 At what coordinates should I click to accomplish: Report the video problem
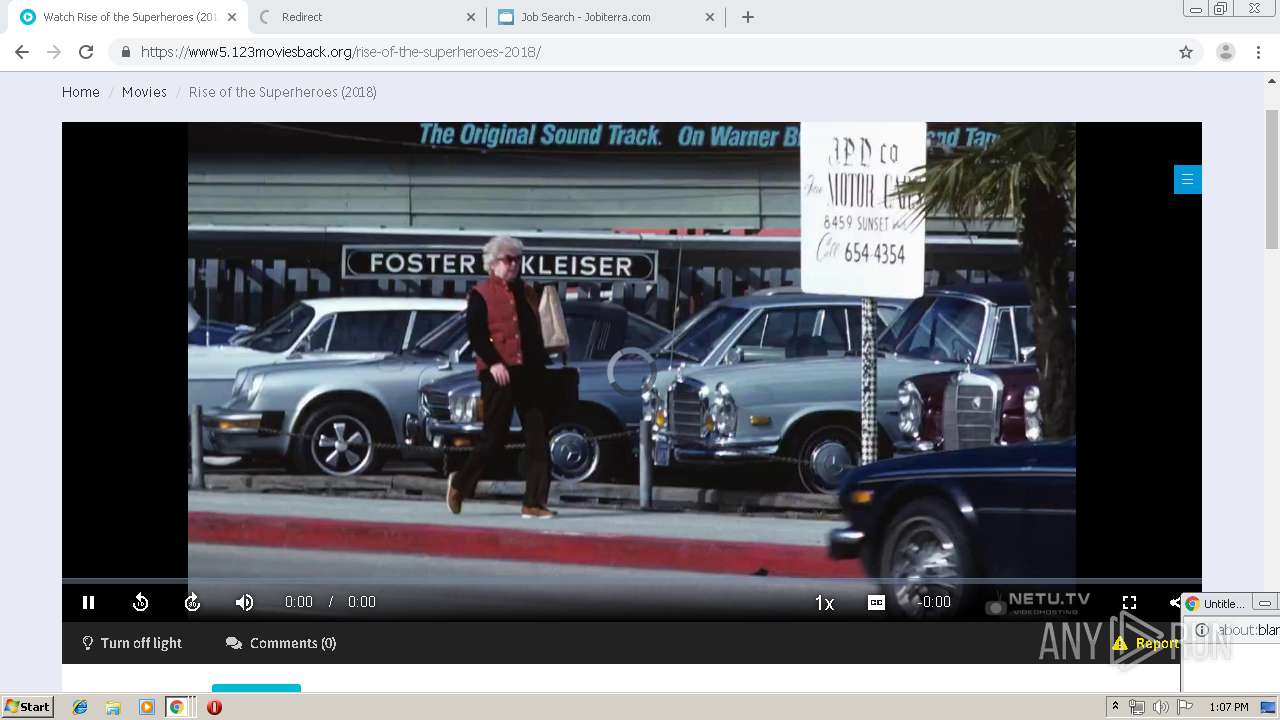pyautogui.click(x=1145, y=643)
